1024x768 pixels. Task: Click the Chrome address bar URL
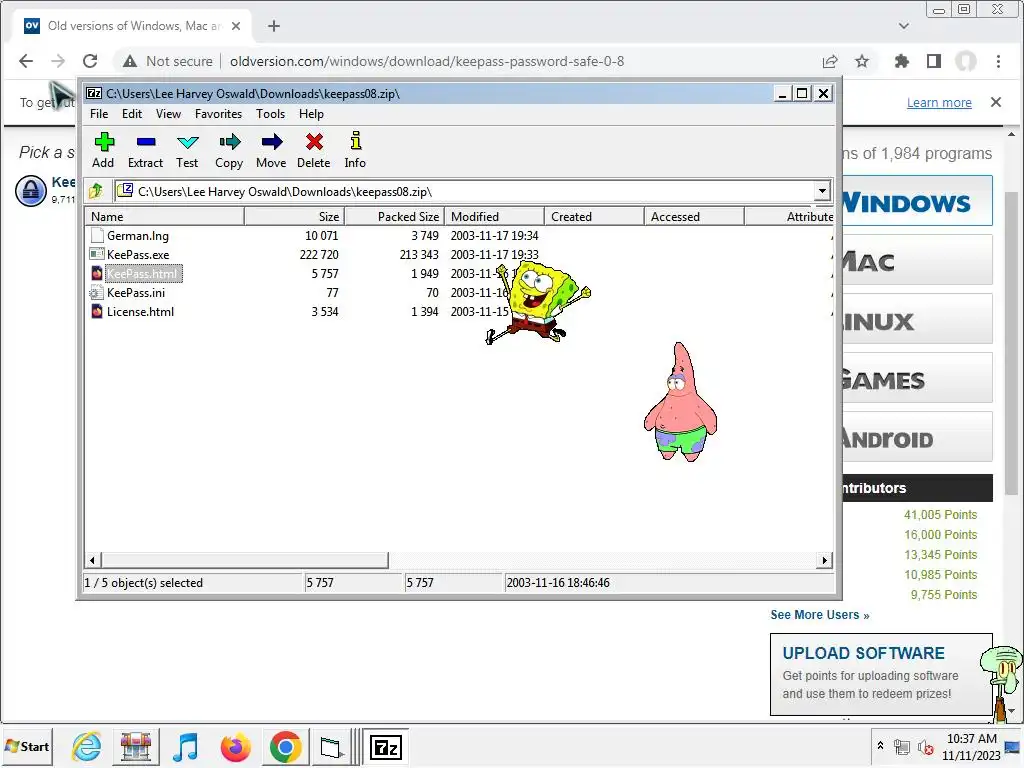tap(426, 61)
